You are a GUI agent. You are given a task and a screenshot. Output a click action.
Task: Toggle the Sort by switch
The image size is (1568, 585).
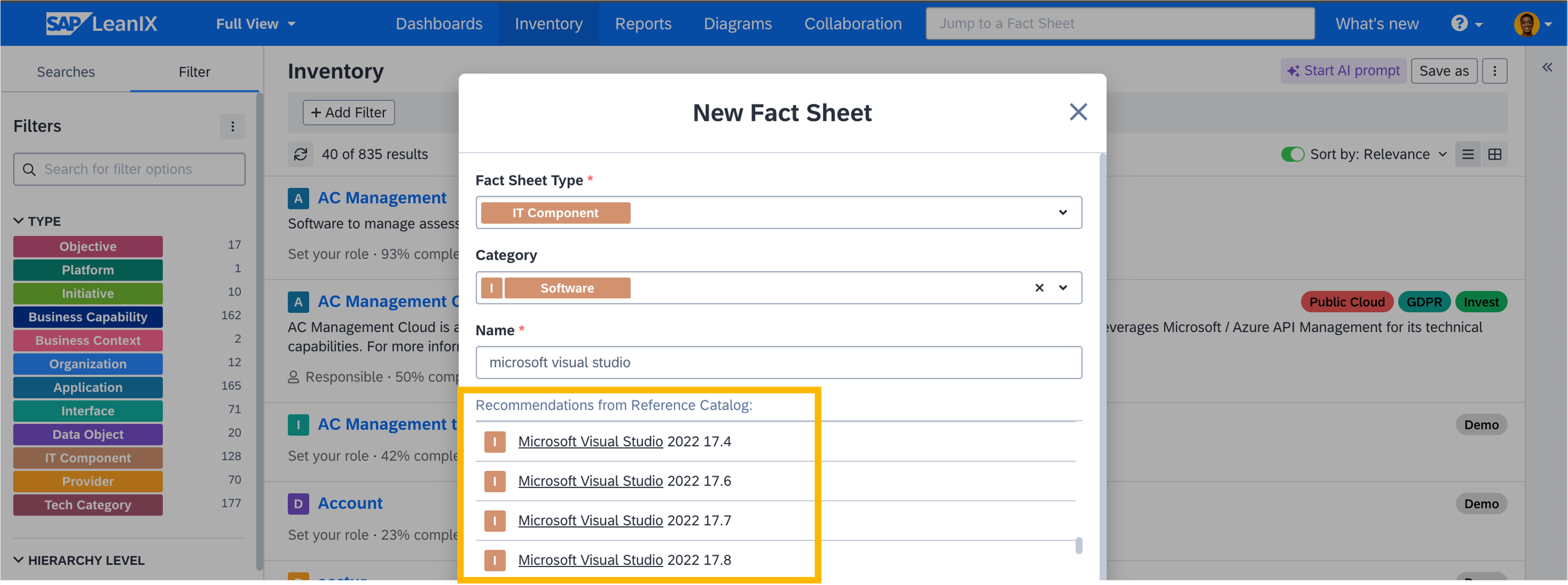point(1292,154)
